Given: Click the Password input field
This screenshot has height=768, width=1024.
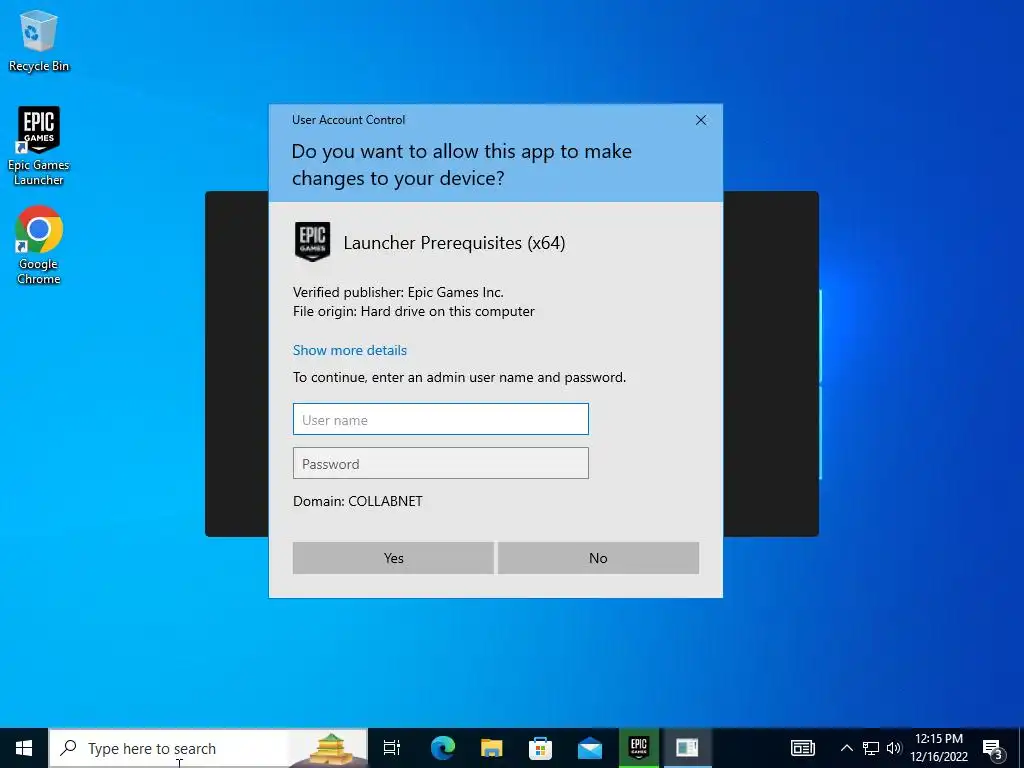Looking at the screenshot, I should pos(441,463).
